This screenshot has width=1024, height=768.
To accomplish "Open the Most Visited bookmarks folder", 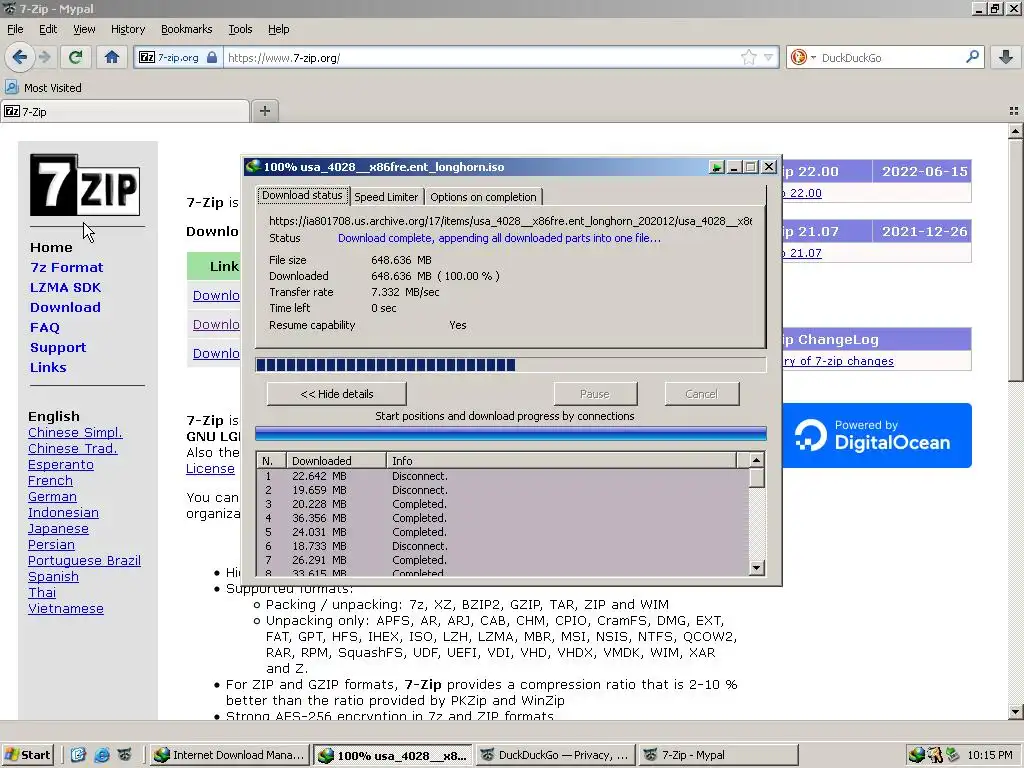I will (44, 88).
